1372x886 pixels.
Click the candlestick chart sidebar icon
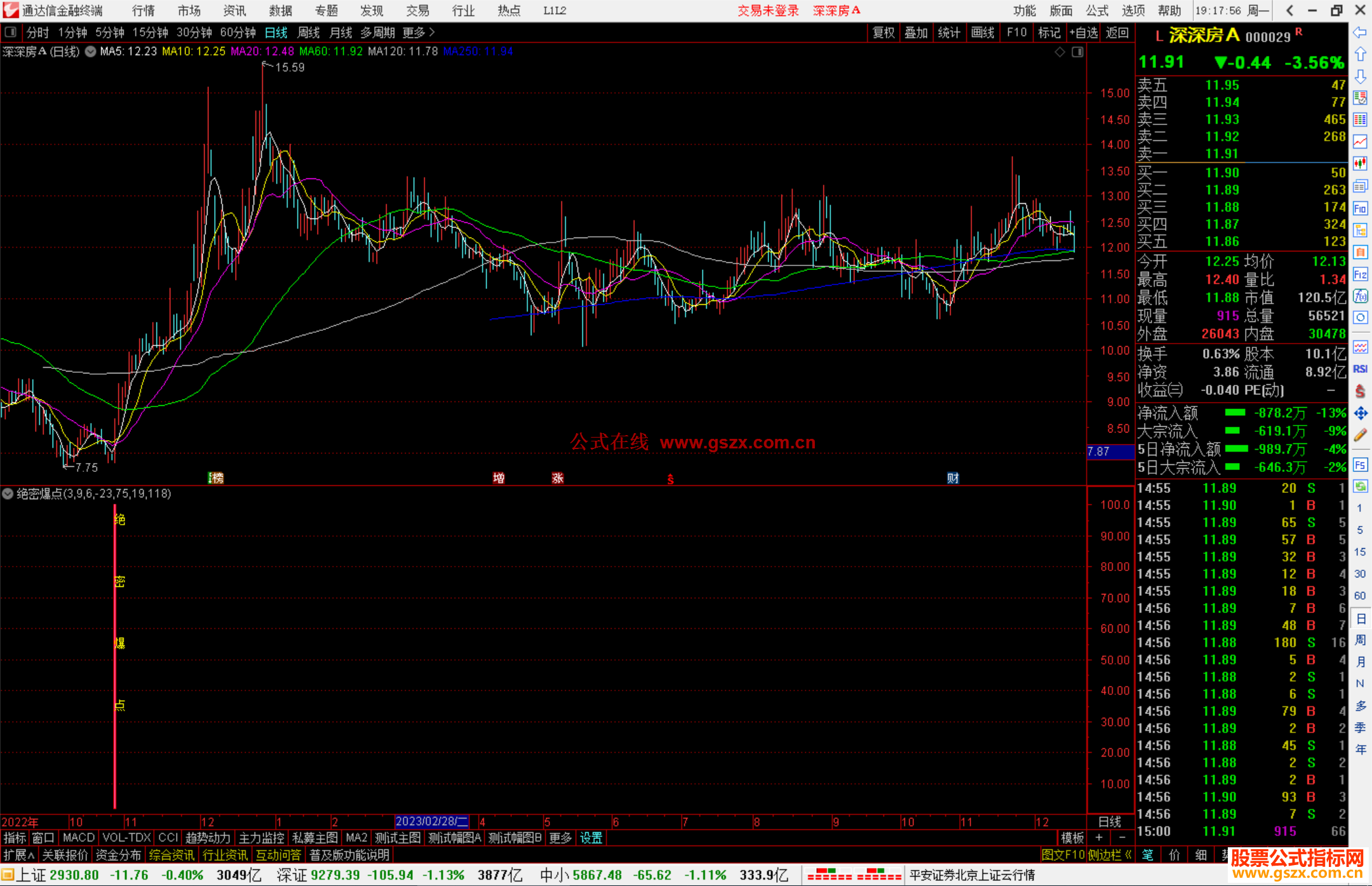tap(1360, 164)
